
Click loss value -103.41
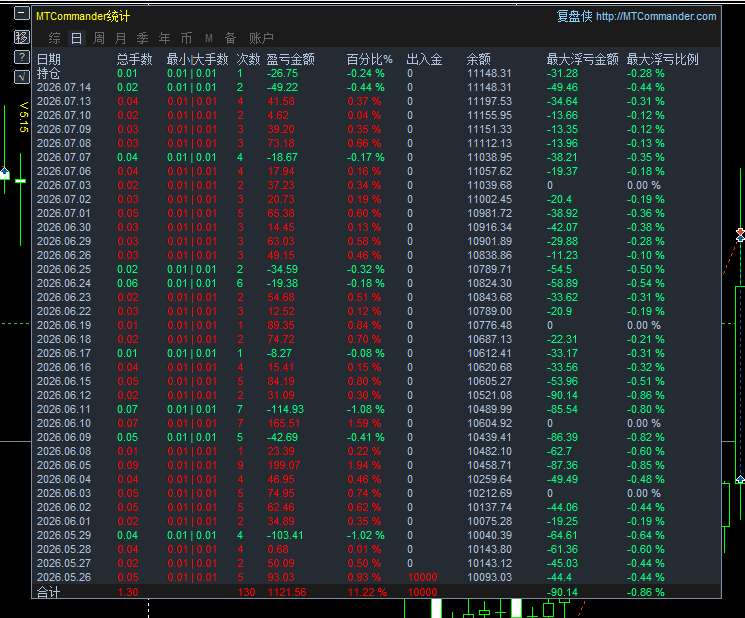(x=285, y=535)
